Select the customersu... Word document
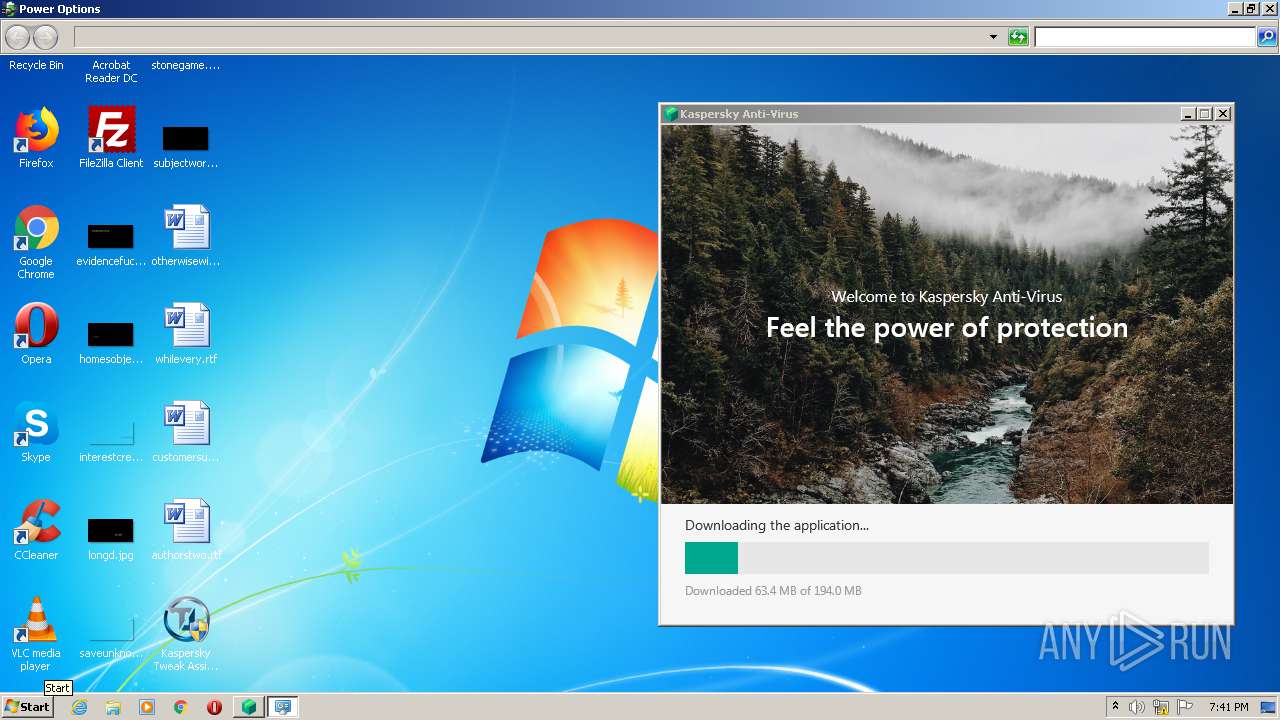Screen dimensions: 1280x720 (x=186, y=432)
